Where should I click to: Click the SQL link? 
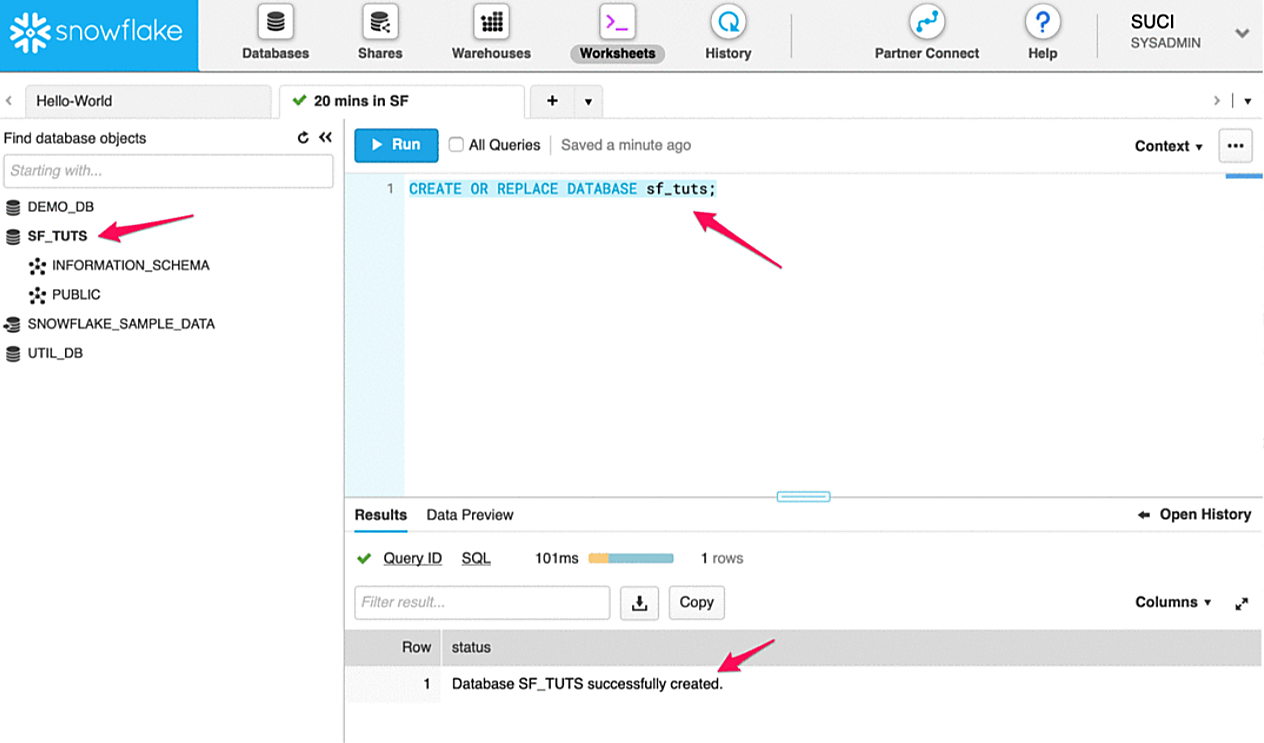point(476,558)
